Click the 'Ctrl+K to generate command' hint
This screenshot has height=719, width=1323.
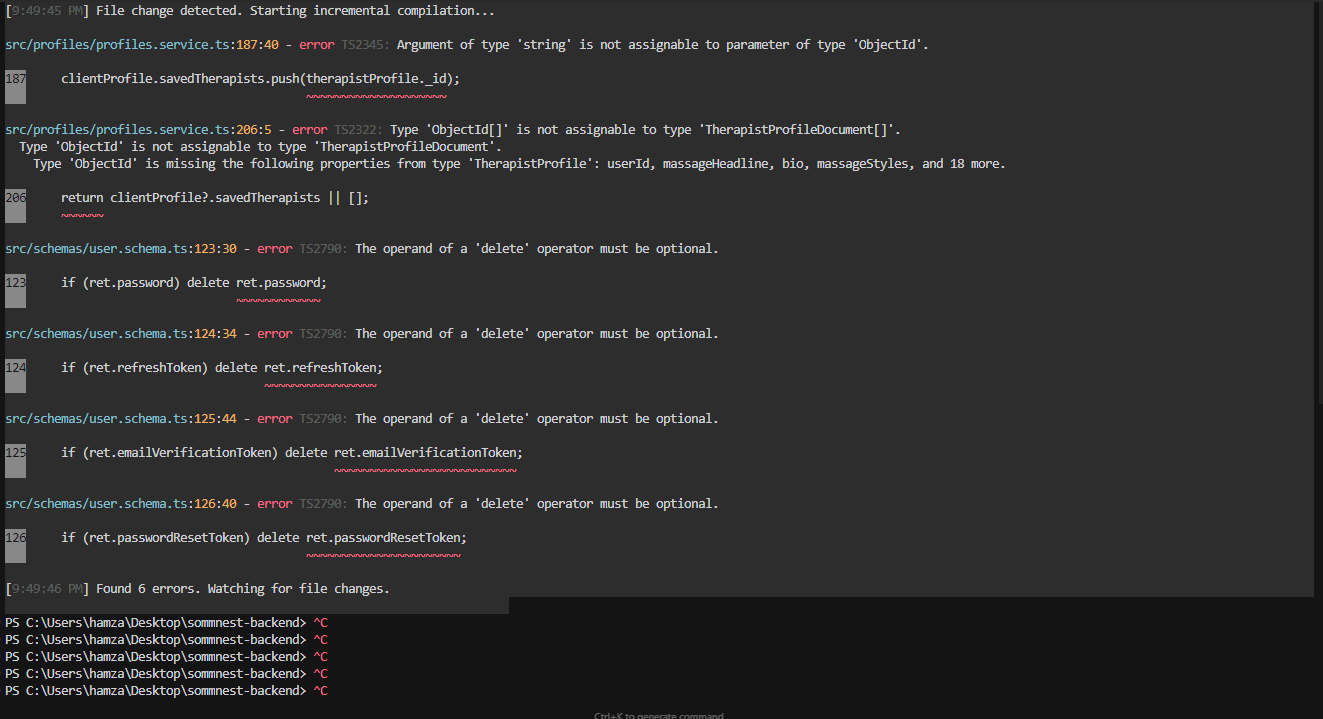click(x=659, y=715)
